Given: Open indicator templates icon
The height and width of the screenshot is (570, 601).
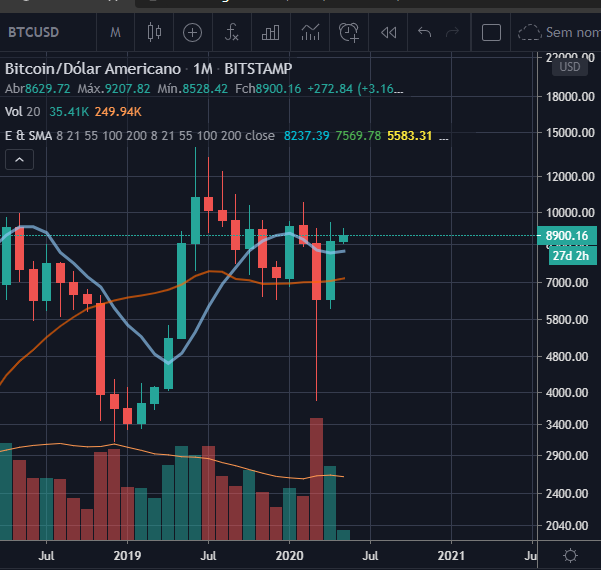Looking at the screenshot, I should [x=310, y=33].
